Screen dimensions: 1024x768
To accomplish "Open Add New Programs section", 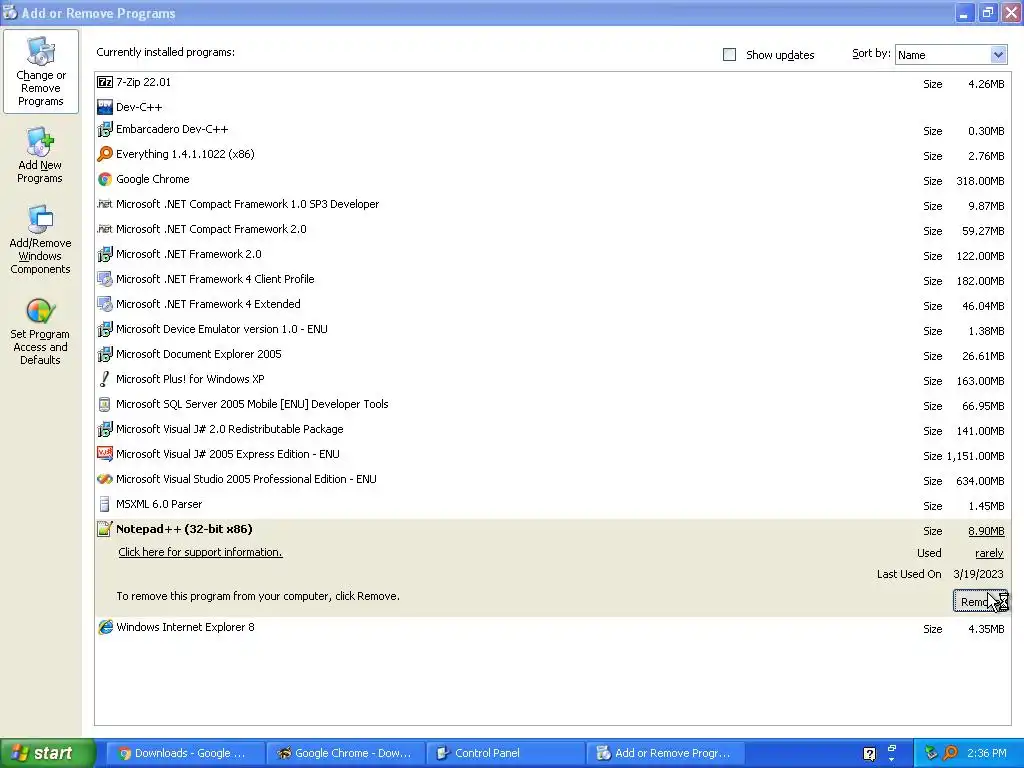I will [40, 155].
